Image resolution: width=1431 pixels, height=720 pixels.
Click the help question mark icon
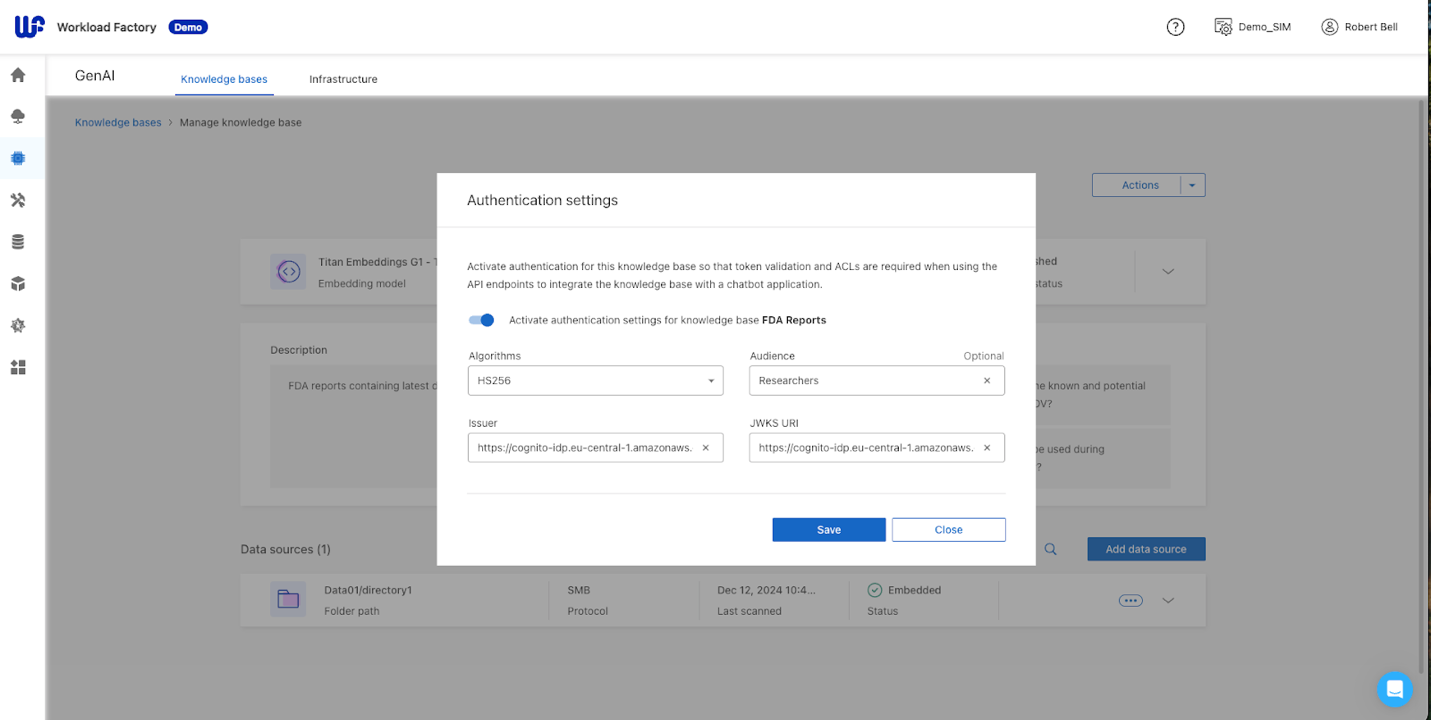click(x=1176, y=27)
